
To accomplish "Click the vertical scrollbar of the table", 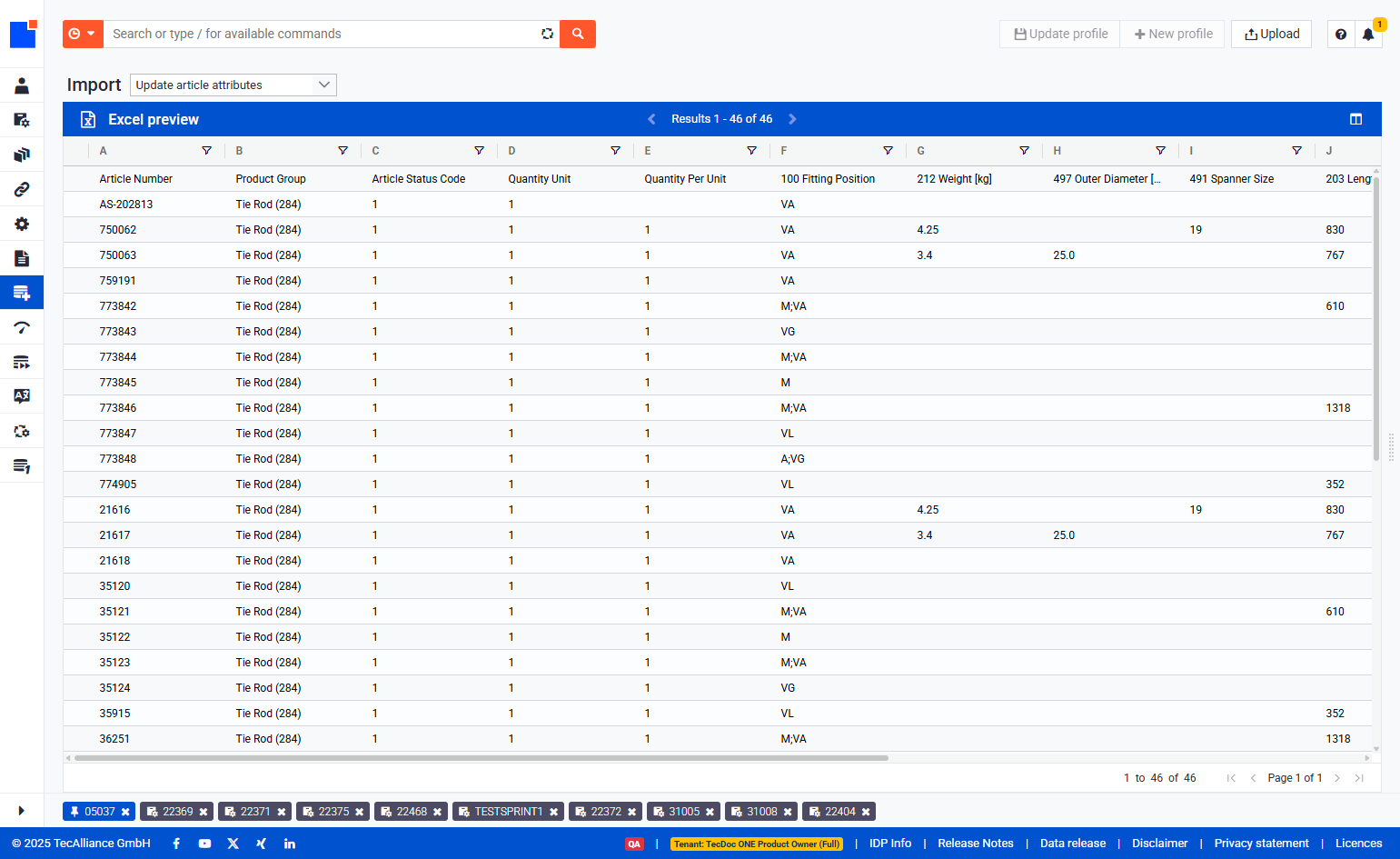I will 1376,318.
